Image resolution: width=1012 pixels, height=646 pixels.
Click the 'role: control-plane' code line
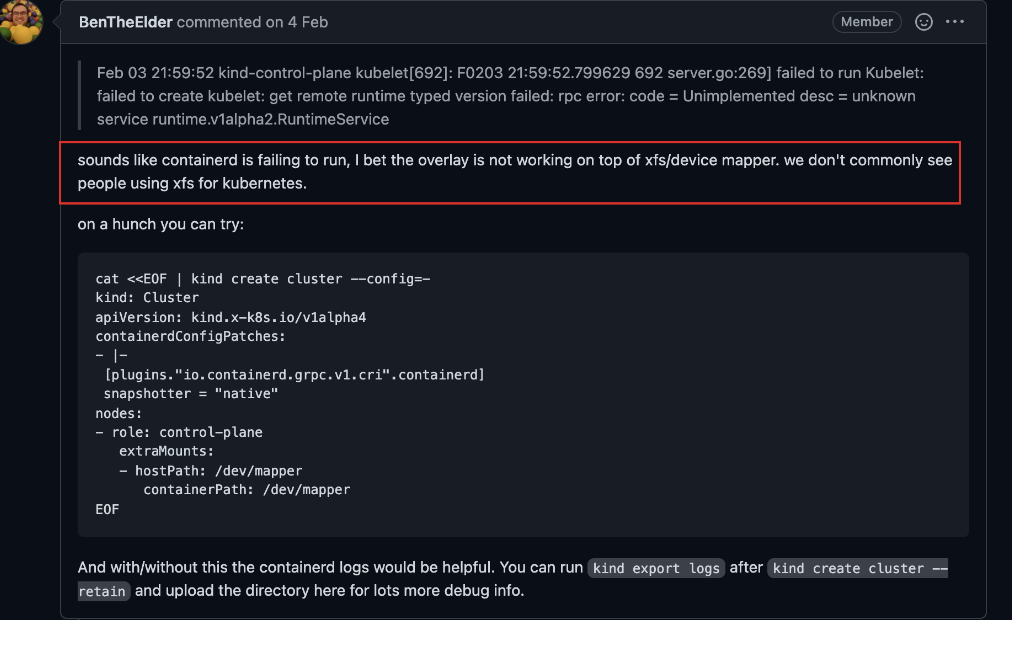point(179,432)
